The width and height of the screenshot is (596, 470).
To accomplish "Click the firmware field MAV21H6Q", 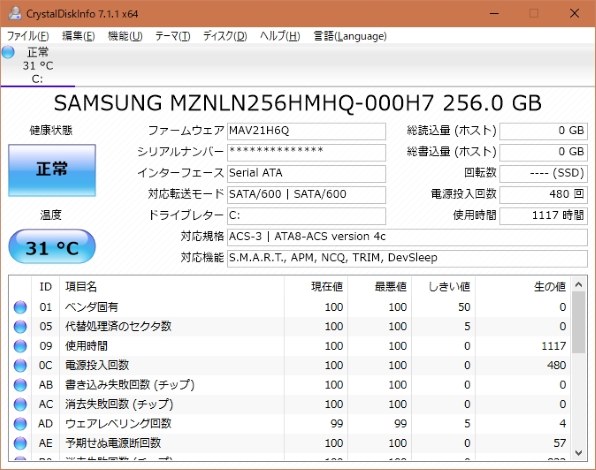I will click(x=306, y=131).
